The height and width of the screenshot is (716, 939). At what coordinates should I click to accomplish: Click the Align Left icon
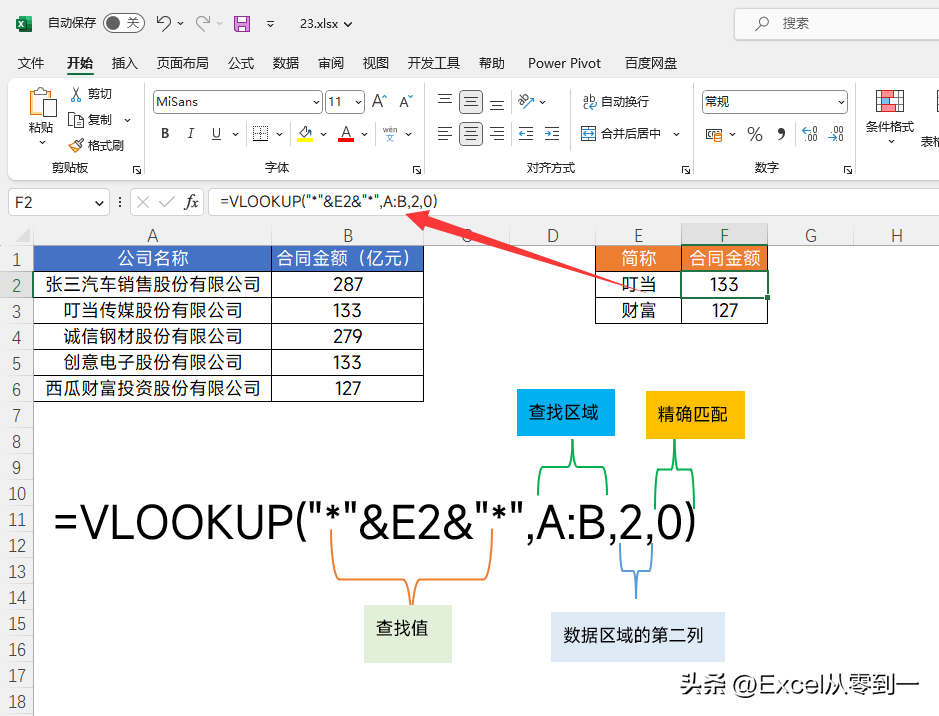[x=445, y=134]
